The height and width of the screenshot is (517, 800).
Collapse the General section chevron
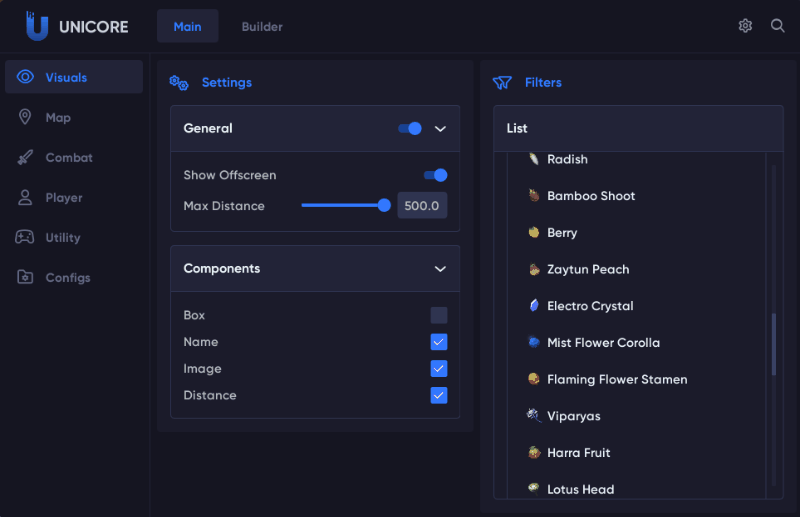440,128
